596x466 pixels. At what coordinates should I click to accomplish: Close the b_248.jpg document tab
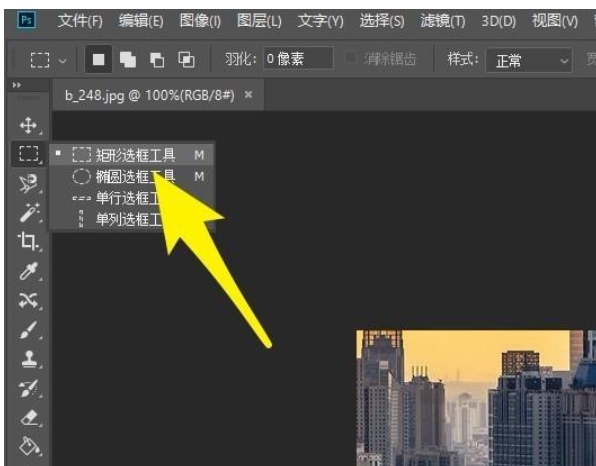pyautogui.click(x=248, y=94)
